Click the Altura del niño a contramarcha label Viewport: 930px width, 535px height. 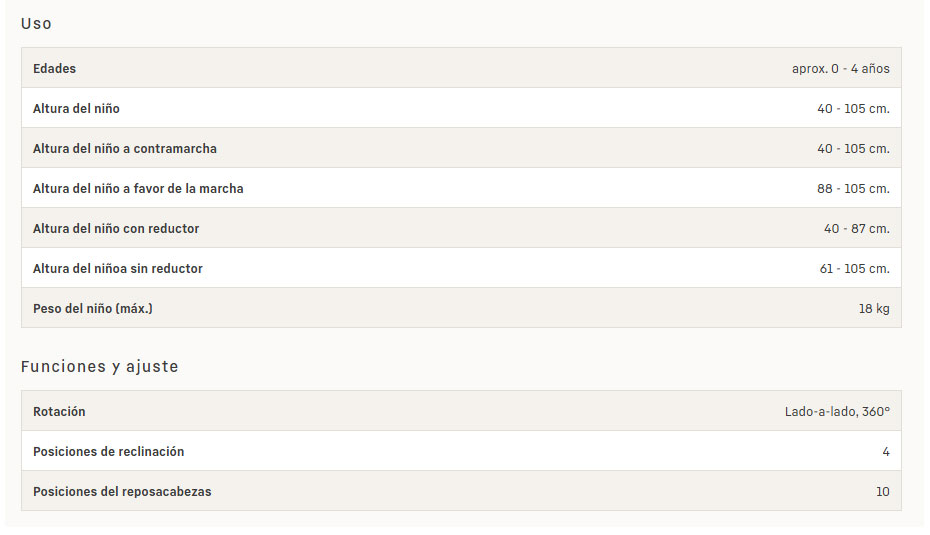point(125,149)
